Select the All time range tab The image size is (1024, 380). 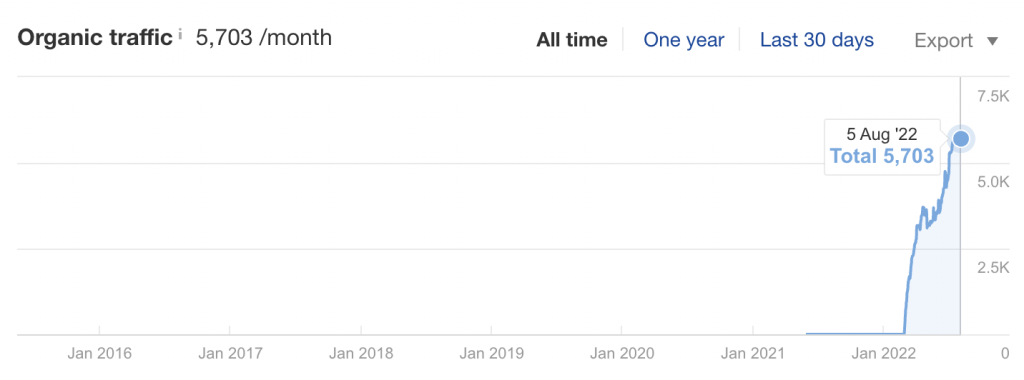tap(571, 40)
